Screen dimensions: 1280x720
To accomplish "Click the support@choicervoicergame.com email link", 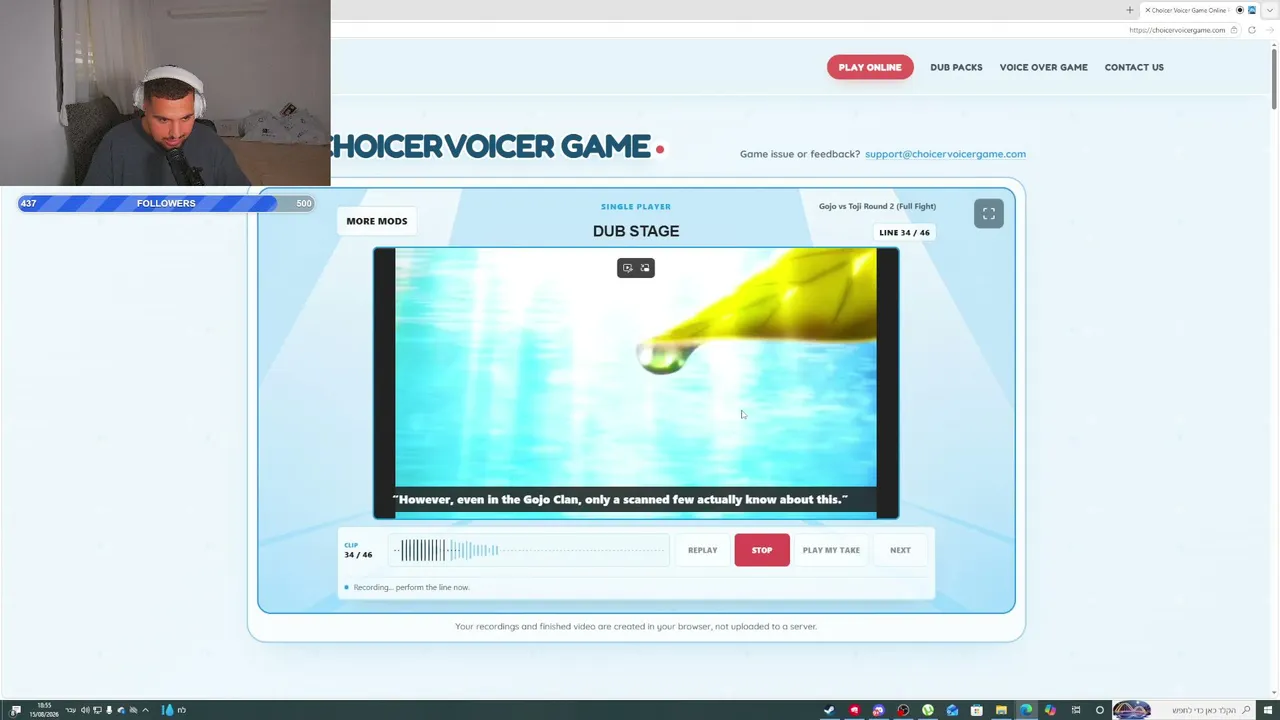I will click(x=945, y=154).
